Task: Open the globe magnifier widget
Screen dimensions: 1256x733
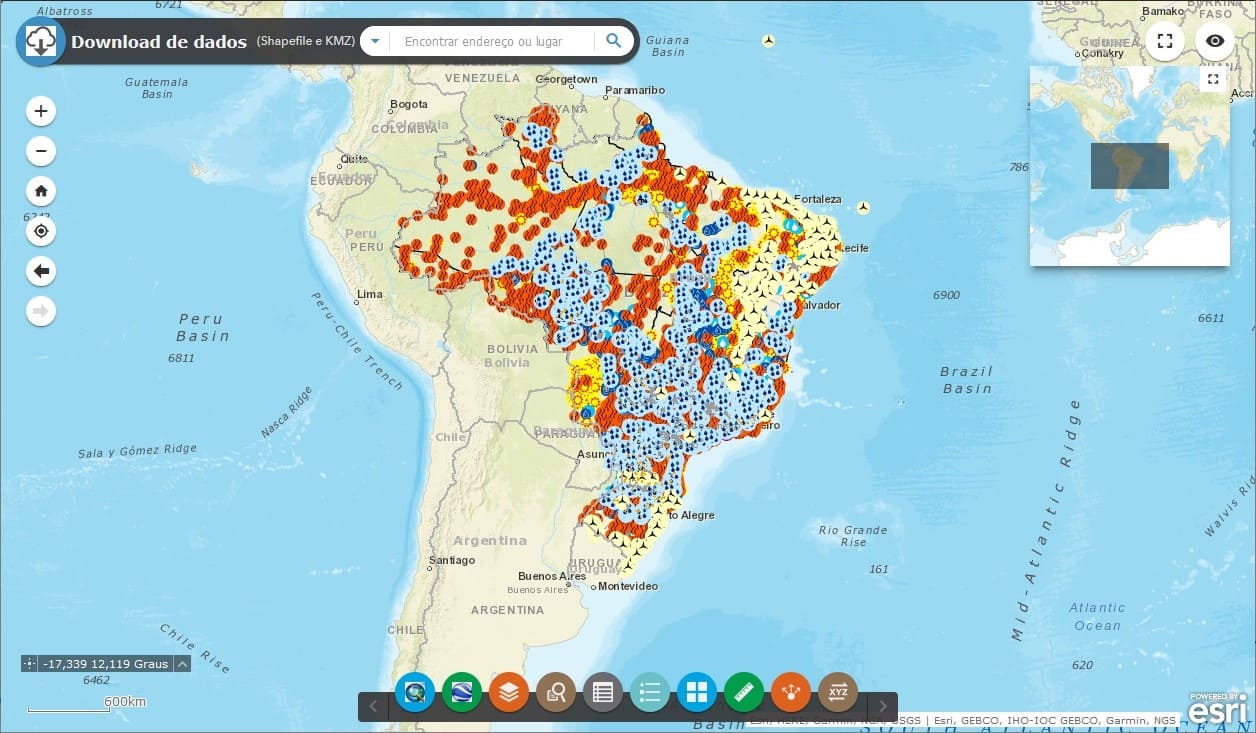Action: coord(415,692)
